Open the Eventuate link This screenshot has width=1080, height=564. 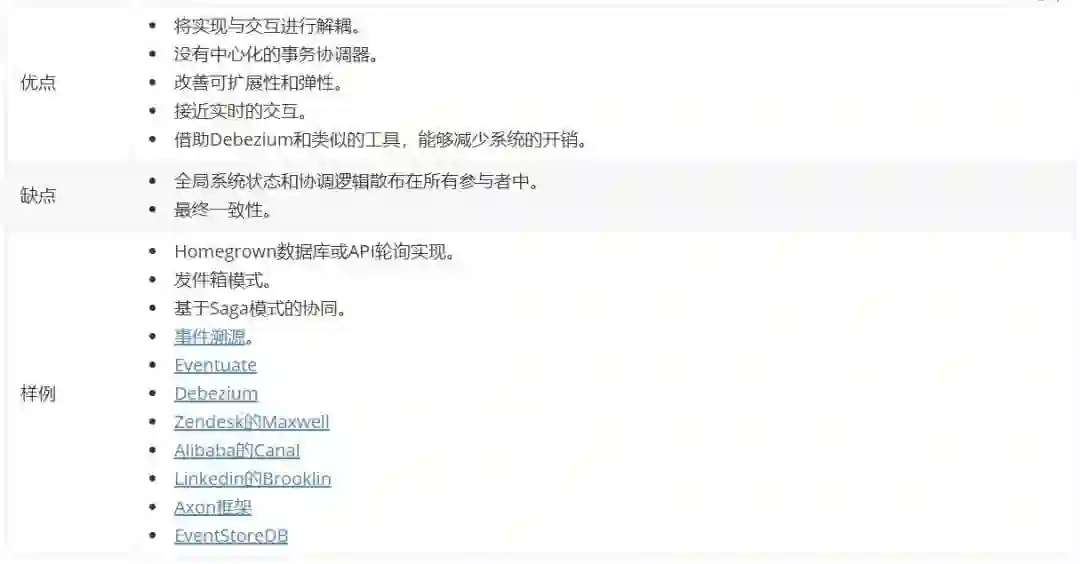(x=216, y=365)
